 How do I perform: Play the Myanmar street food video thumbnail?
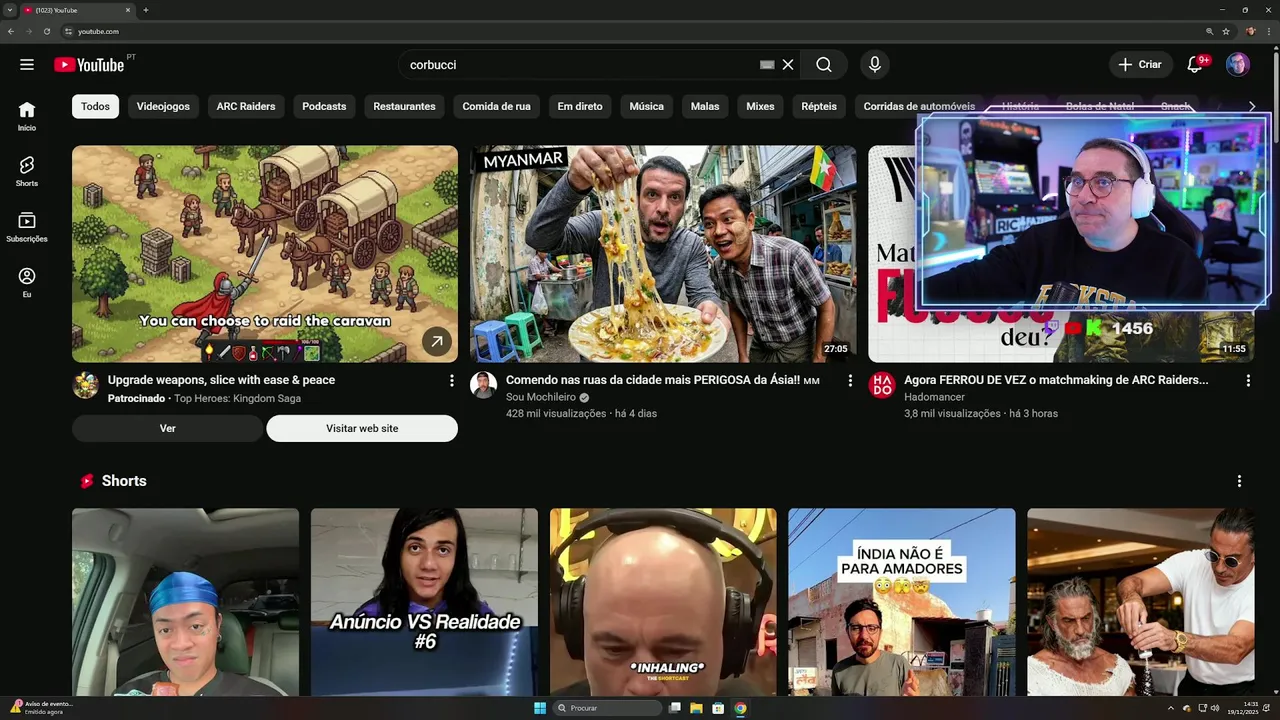pyautogui.click(x=663, y=254)
